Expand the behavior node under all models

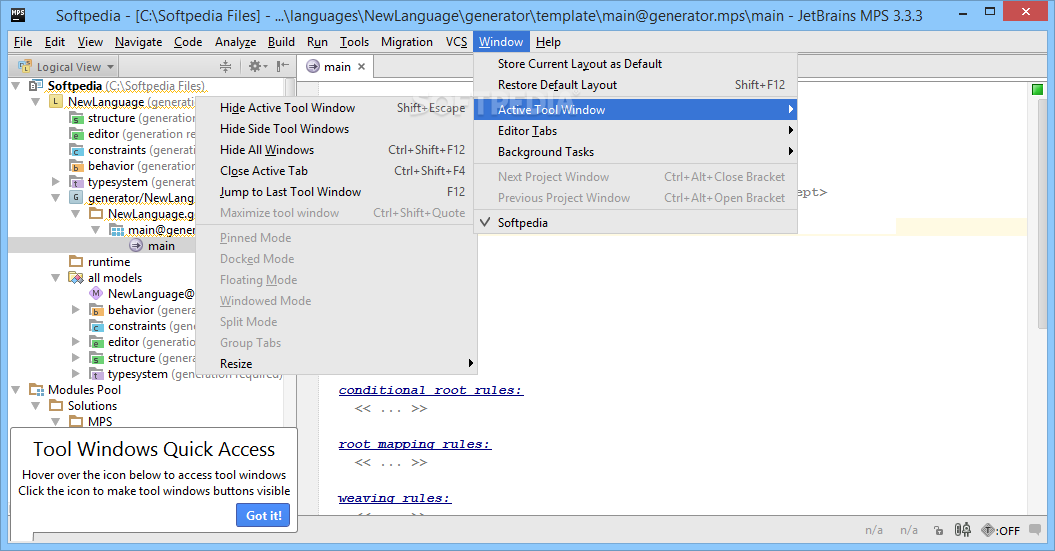click(x=76, y=309)
